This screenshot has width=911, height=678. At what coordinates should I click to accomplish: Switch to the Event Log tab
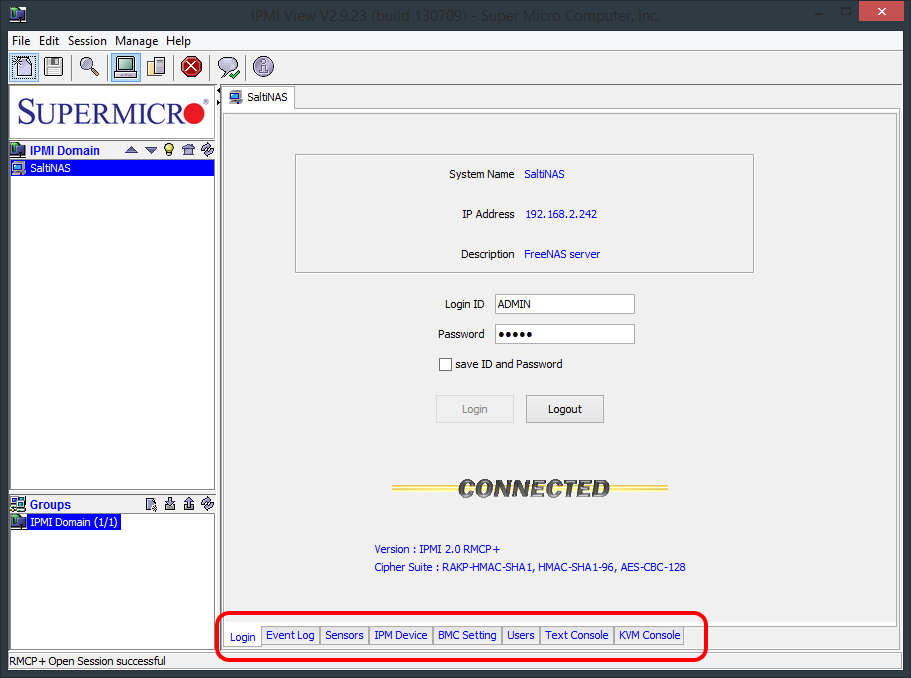tap(290, 635)
